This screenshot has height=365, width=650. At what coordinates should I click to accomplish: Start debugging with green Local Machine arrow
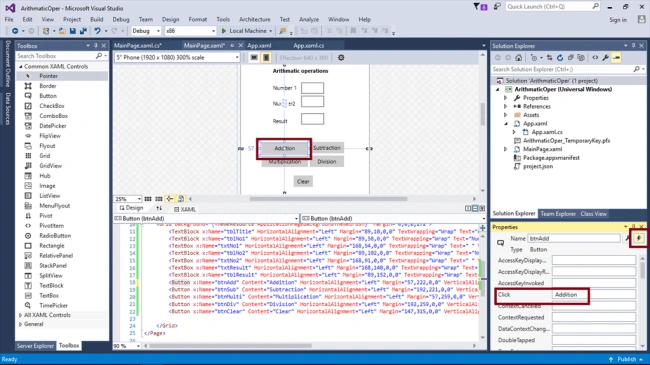click(224, 31)
